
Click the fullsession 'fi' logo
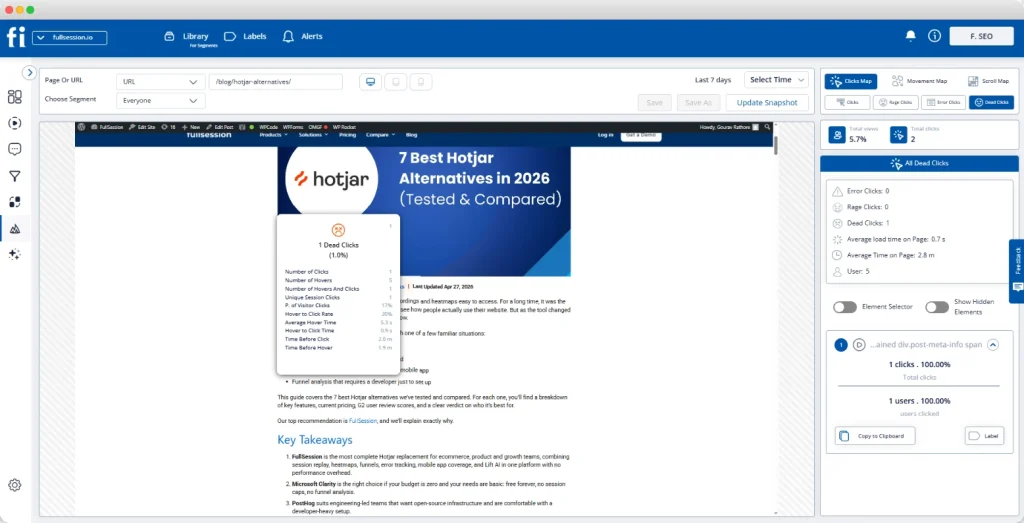tap(16, 37)
